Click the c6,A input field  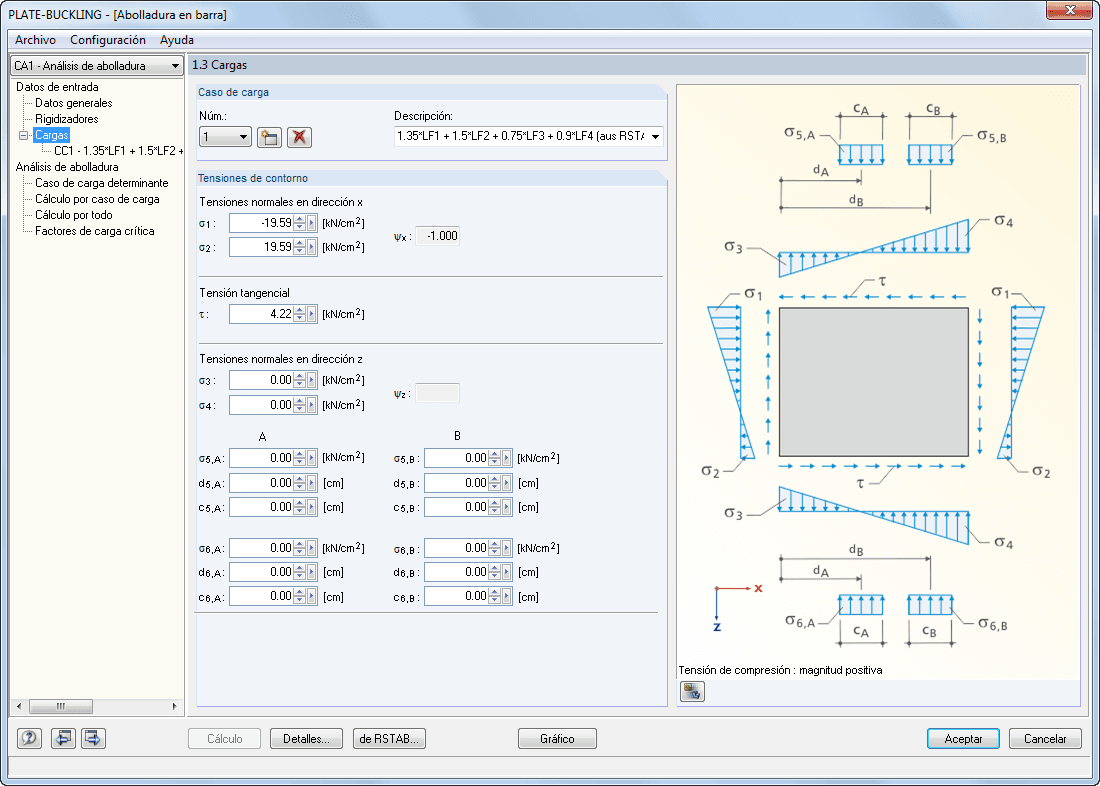(262, 597)
